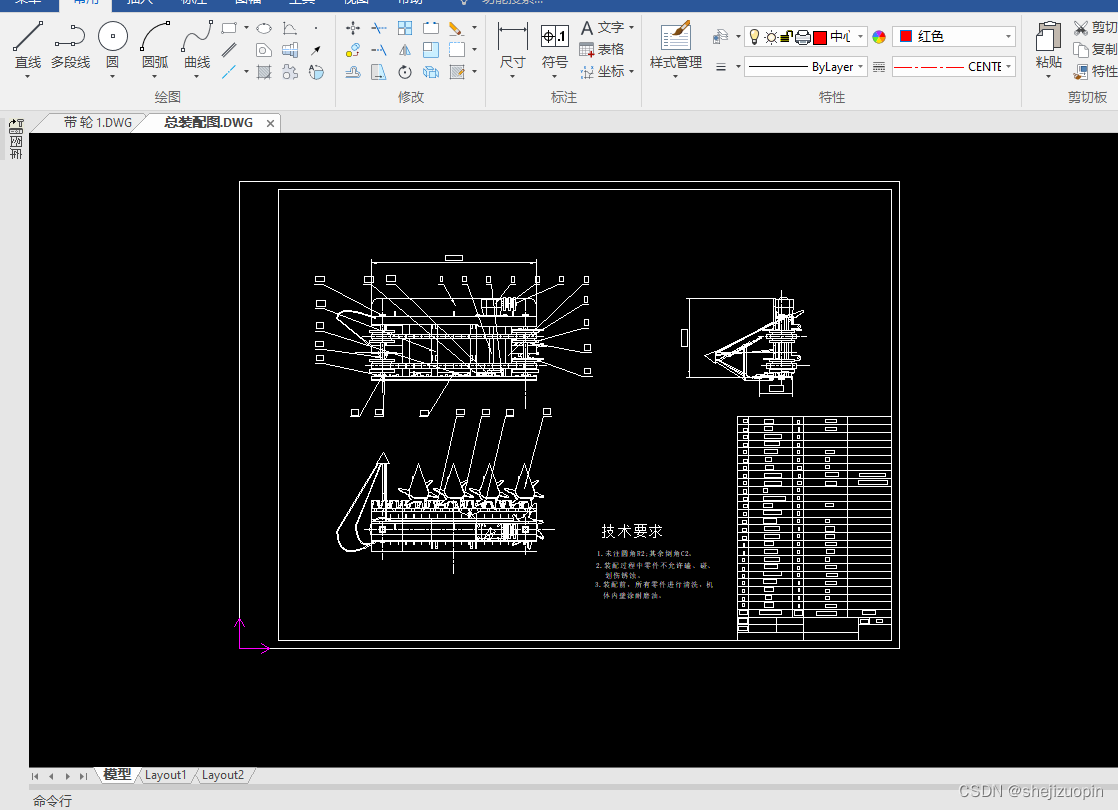Viewport: 1118px width, 810px height.
Task: Click the 表格 table button
Action: click(x=602, y=49)
